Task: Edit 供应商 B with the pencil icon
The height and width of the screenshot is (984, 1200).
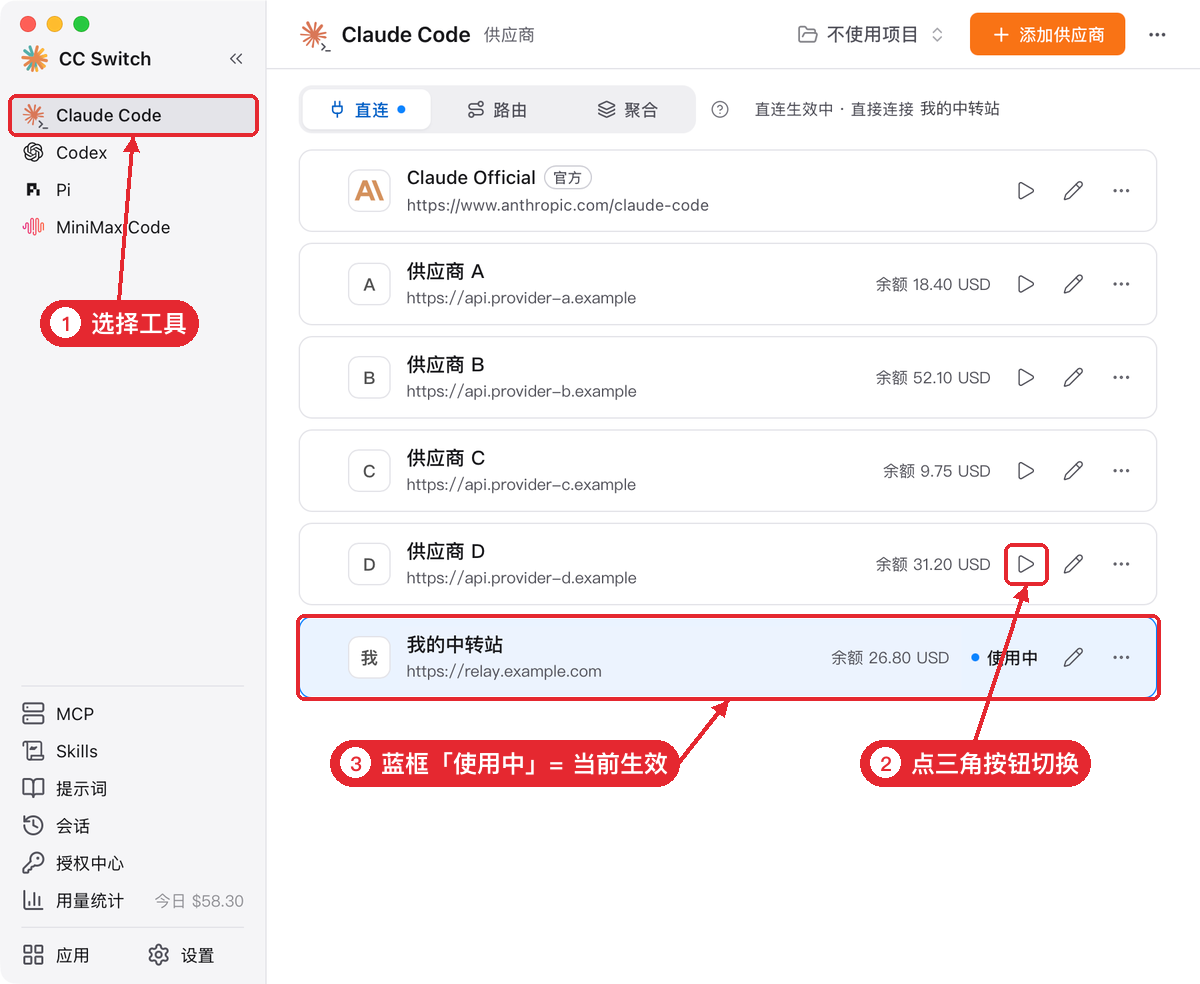Action: point(1073,377)
